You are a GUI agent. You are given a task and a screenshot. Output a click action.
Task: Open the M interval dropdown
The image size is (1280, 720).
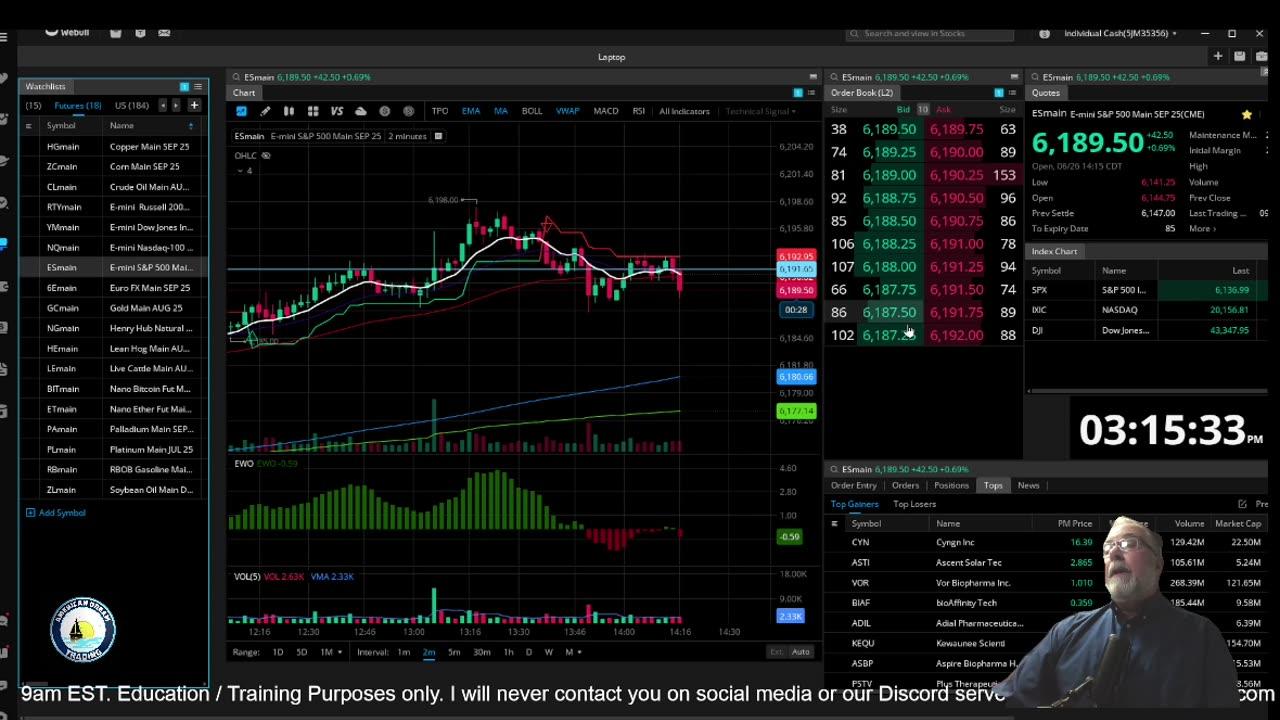[x=571, y=652]
